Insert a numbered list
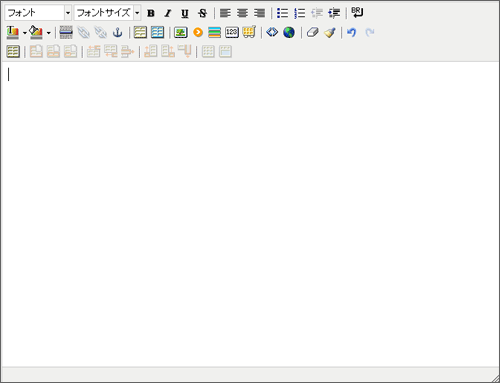500x383 pixels. click(300, 13)
